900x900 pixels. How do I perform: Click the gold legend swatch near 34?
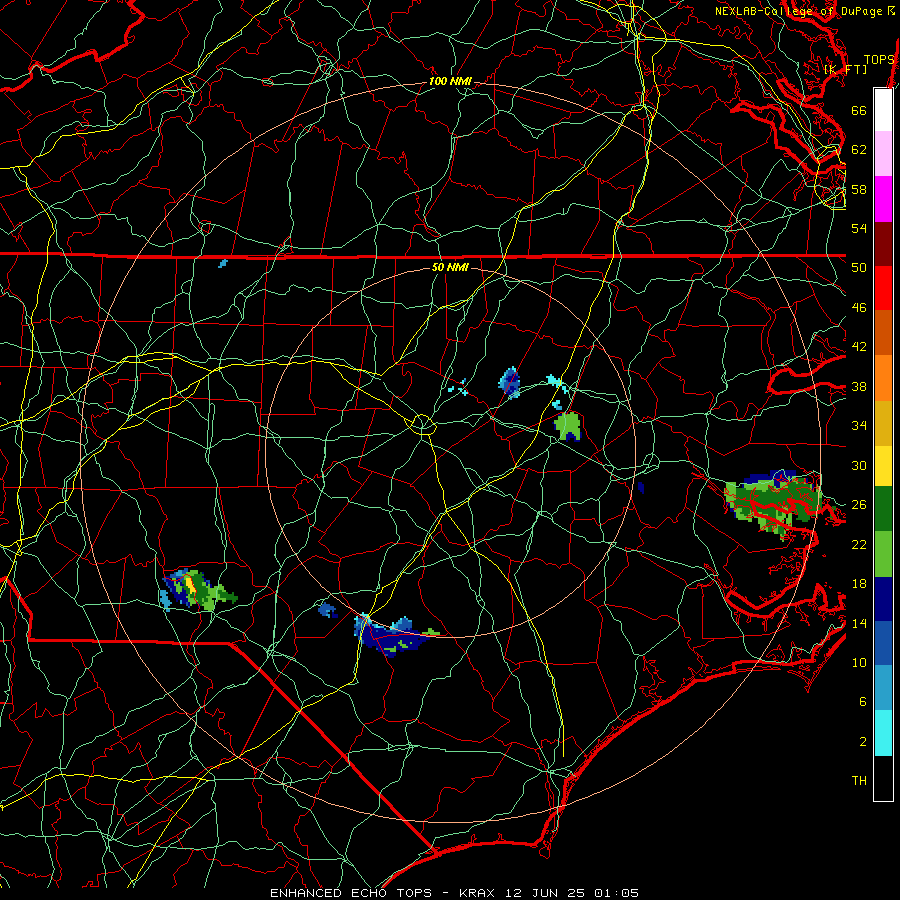pos(883,424)
